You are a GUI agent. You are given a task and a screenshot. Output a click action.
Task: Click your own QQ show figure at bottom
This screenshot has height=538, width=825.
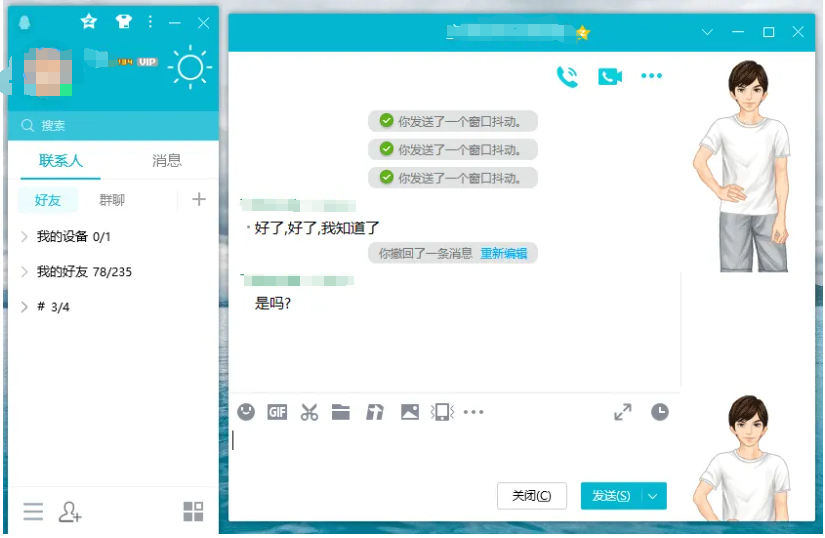(742, 458)
